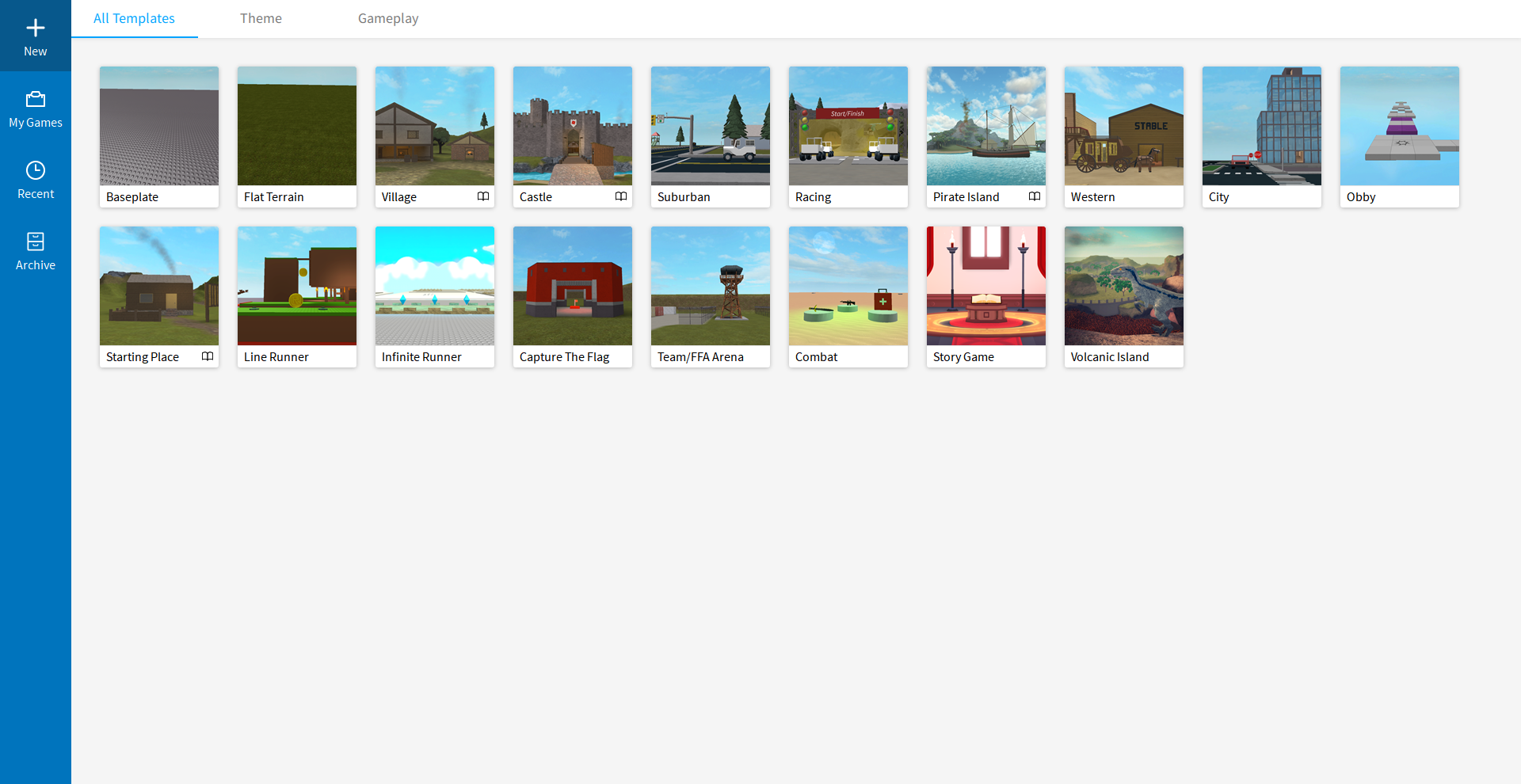The image size is (1521, 784).
Task: Open the Story Game template
Action: click(x=986, y=286)
